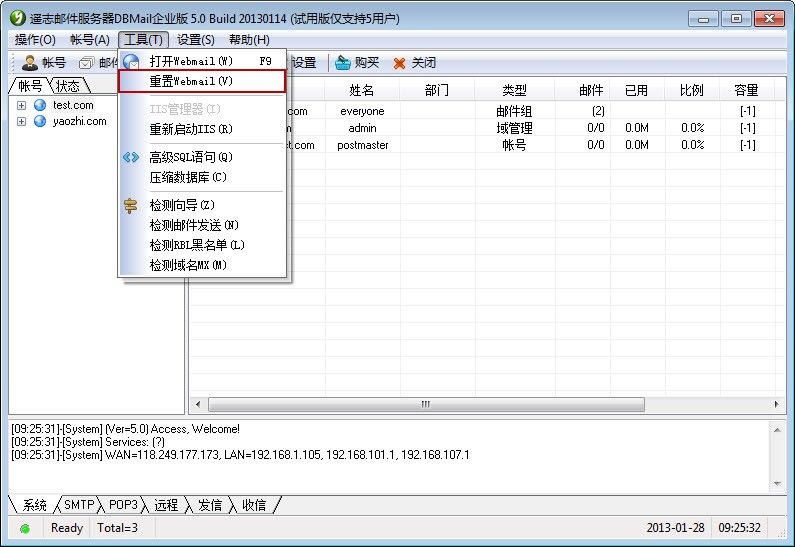
Task: Click the 部门 column header
Action: 437,91
